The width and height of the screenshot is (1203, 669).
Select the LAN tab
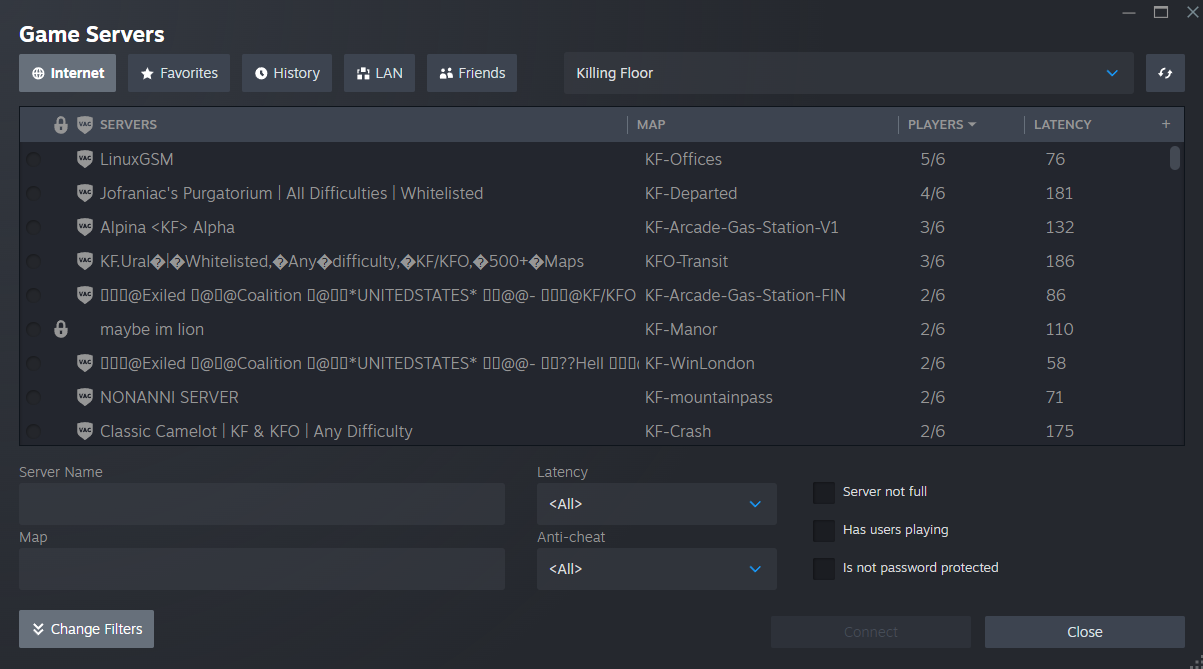pyautogui.click(x=380, y=73)
